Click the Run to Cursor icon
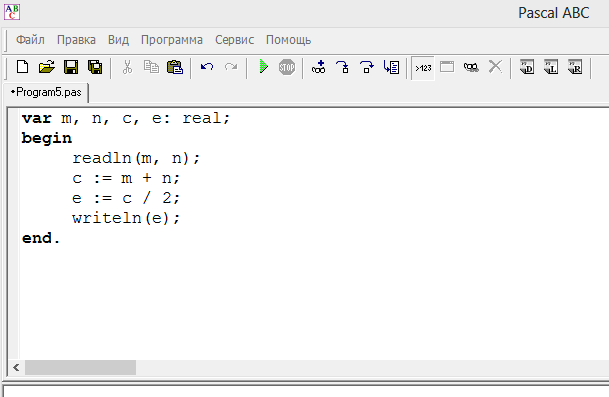Image resolution: width=609 pixels, height=397 pixels. 391,67
